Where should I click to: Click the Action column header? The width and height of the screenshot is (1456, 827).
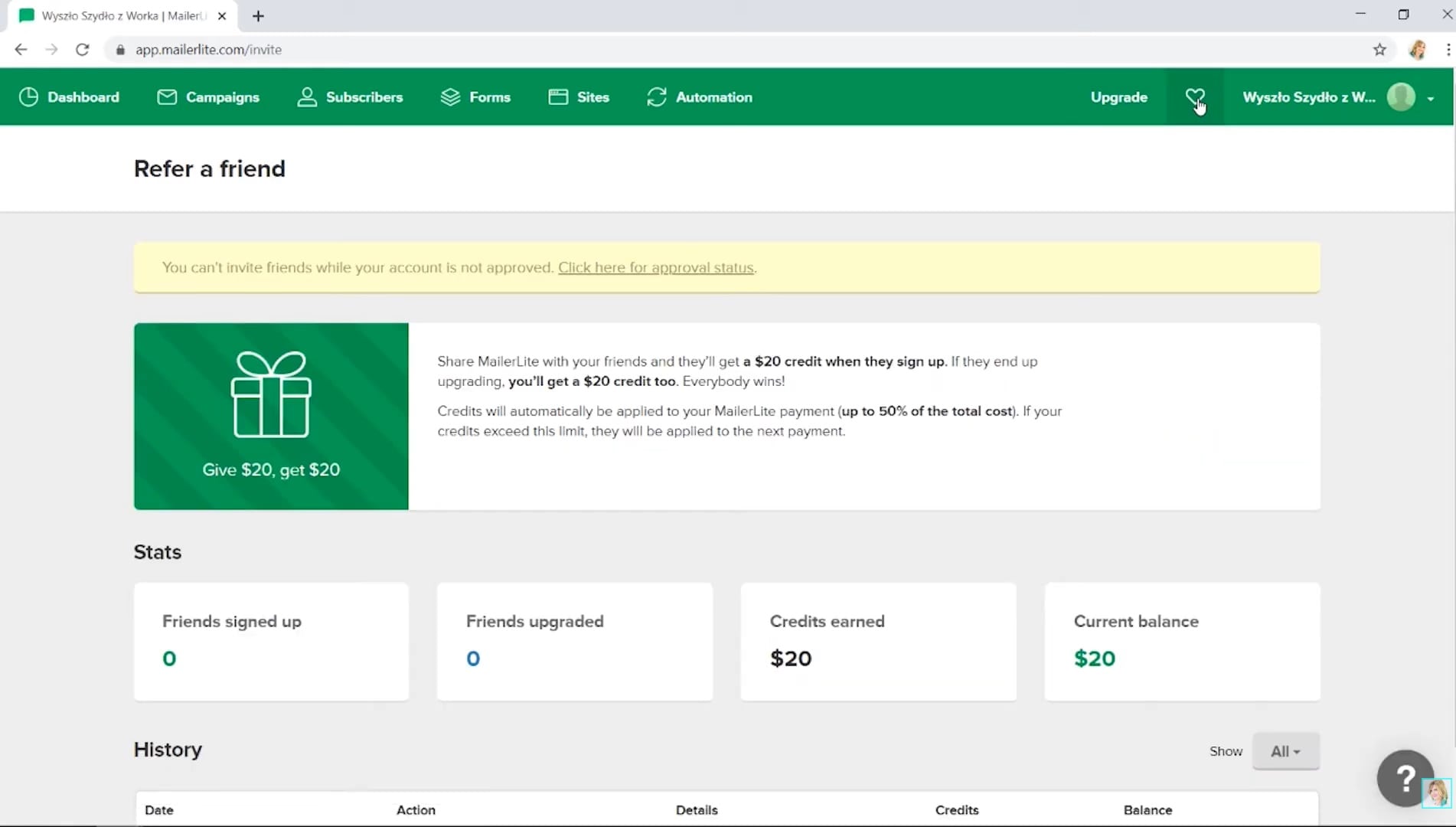pyautogui.click(x=416, y=810)
